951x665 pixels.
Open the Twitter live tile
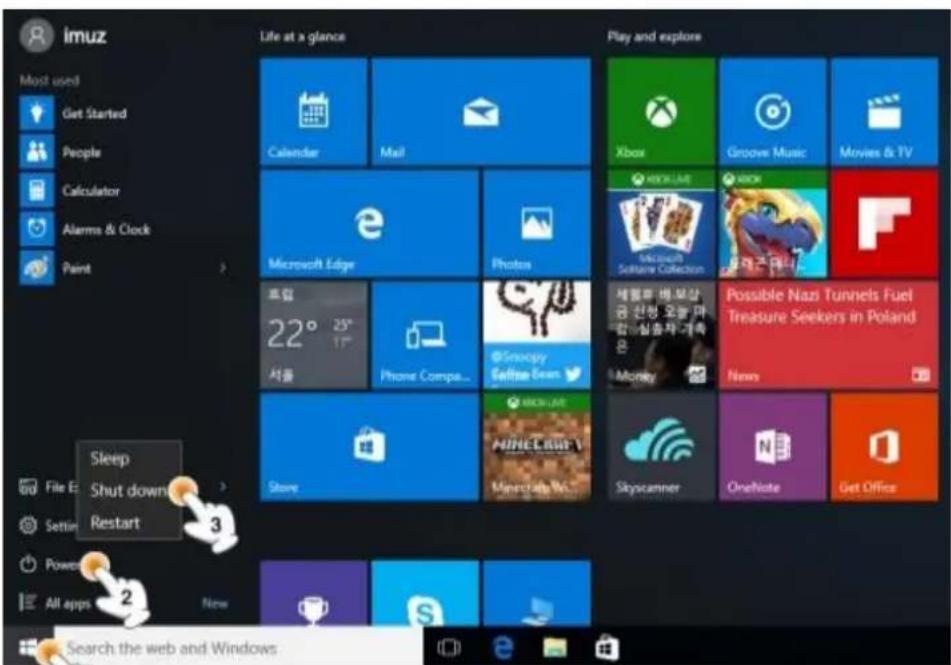tap(537, 335)
